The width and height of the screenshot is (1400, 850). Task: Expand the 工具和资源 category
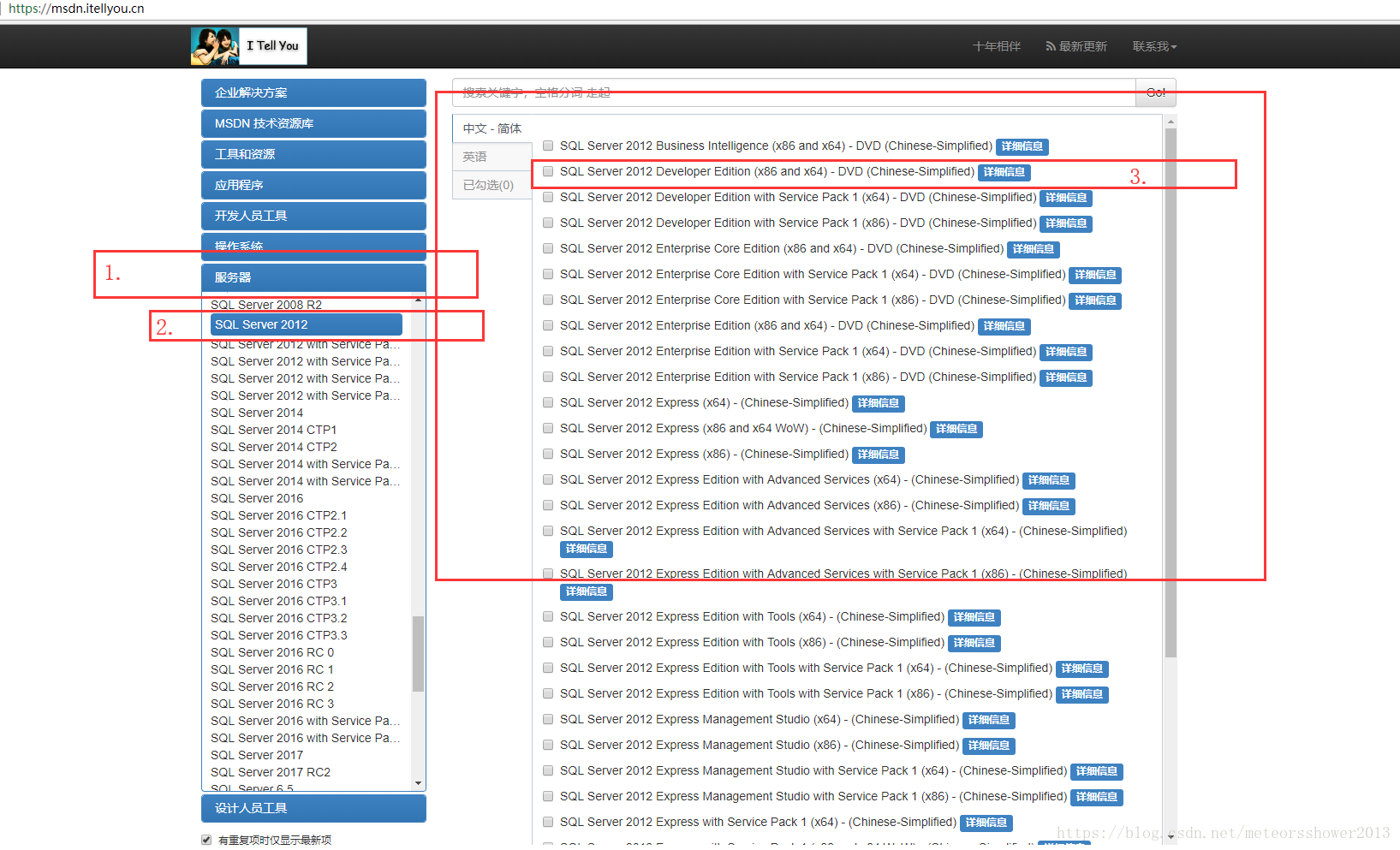(x=313, y=154)
